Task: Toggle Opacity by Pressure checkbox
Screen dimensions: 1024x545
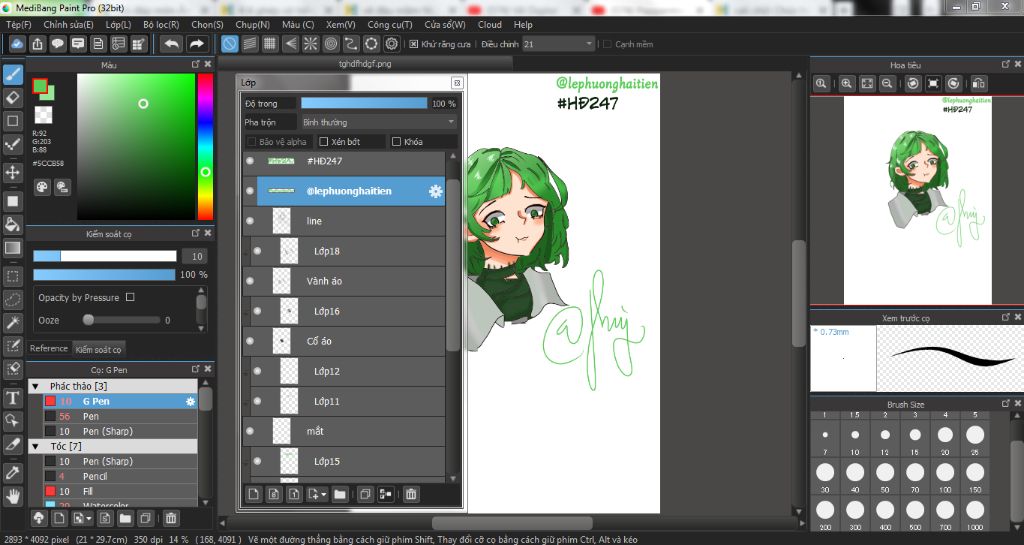Action: 130,297
